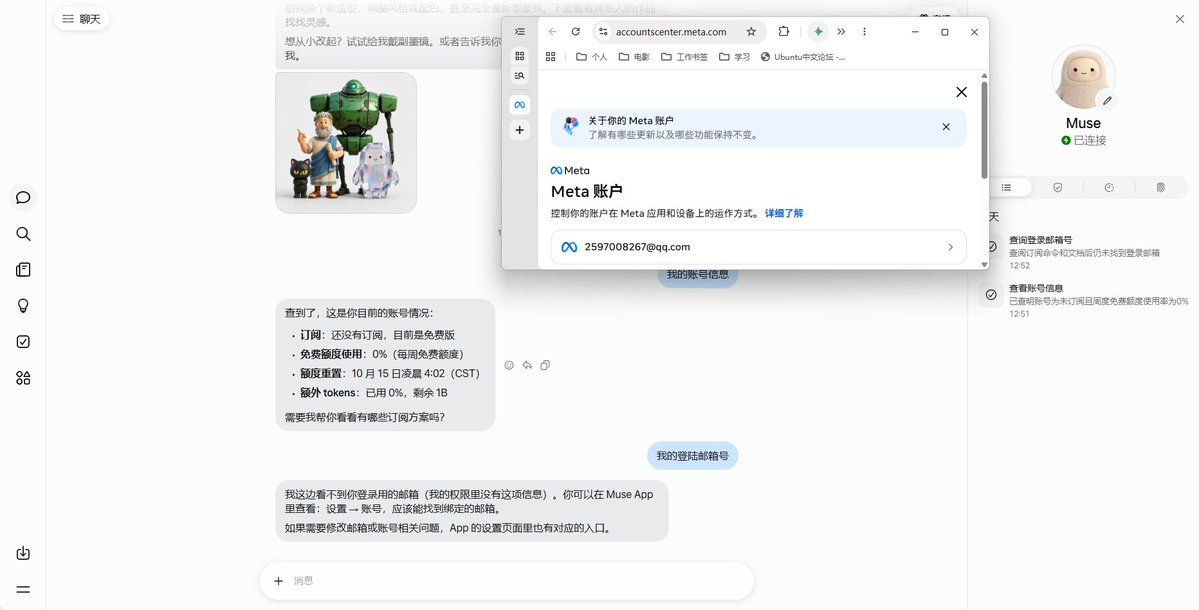Edit the Muse avatar with the pencil icon

tap(1106, 100)
